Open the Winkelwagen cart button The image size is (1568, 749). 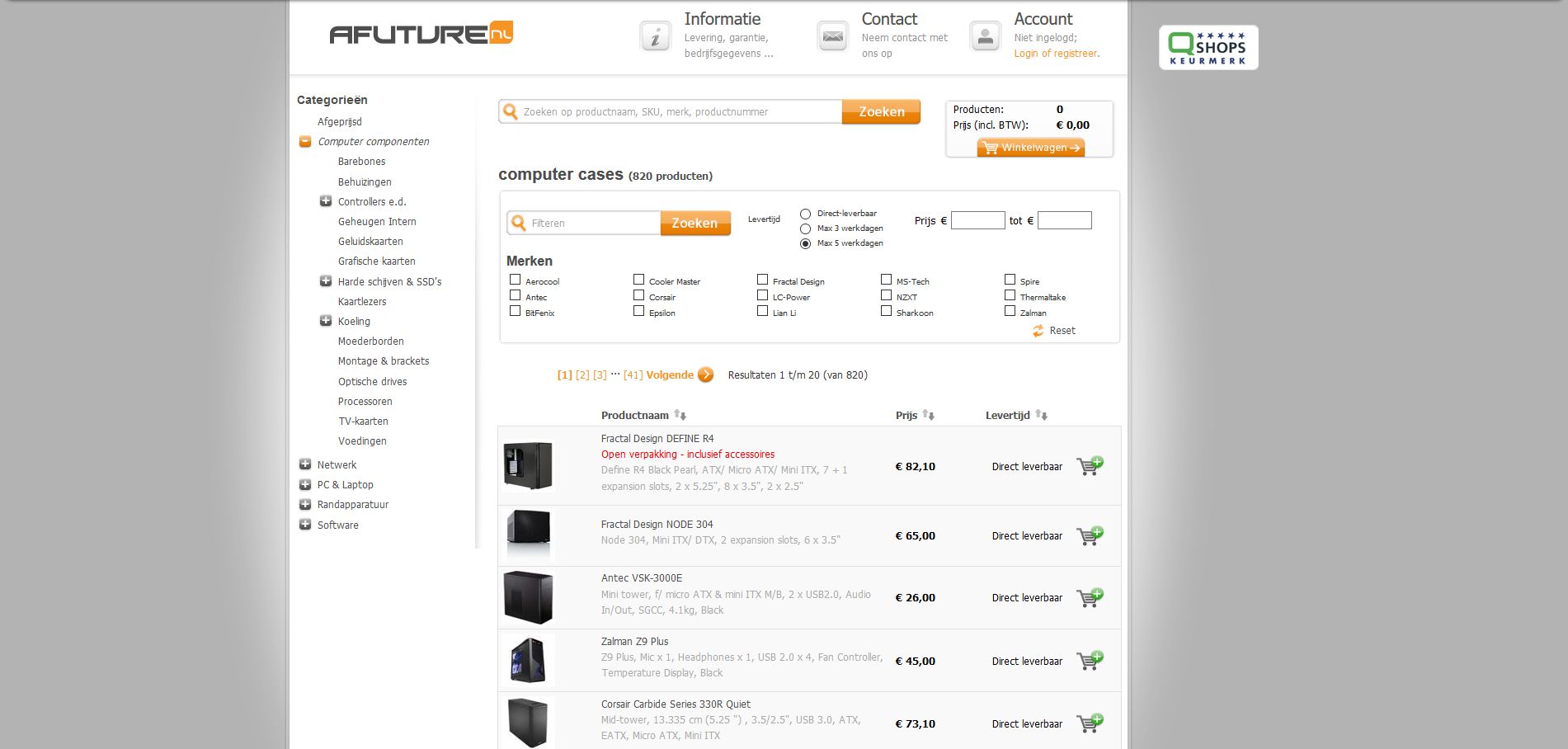pos(1030,148)
